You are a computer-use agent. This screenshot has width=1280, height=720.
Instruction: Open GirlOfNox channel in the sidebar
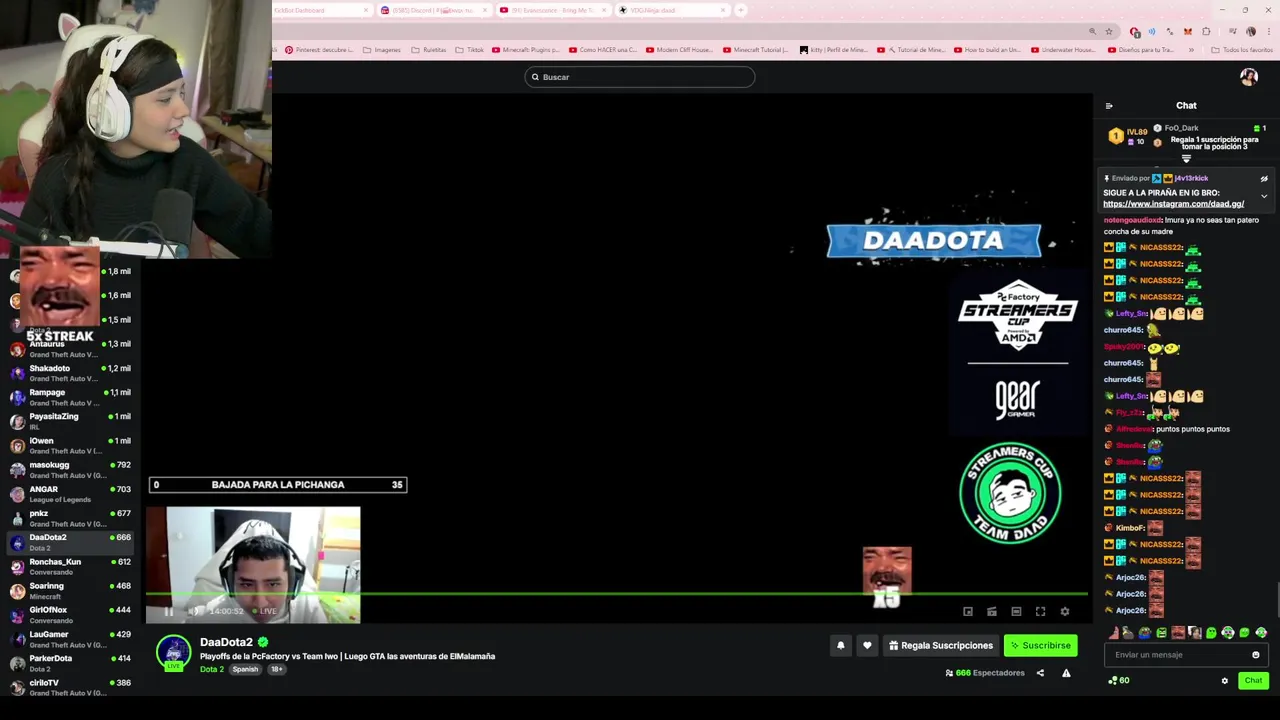(70, 615)
